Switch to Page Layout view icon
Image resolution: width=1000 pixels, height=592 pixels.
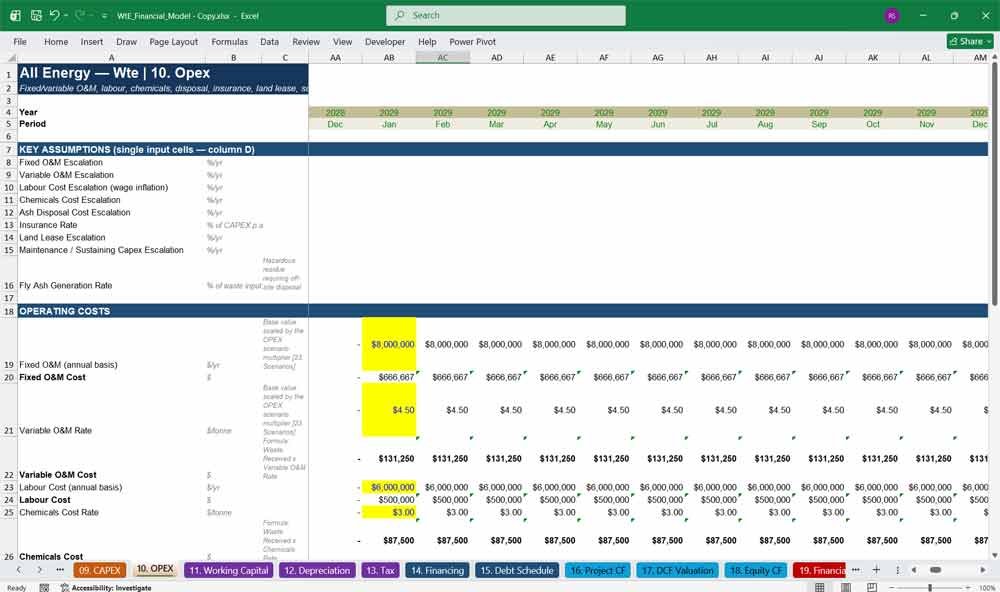coord(846,587)
